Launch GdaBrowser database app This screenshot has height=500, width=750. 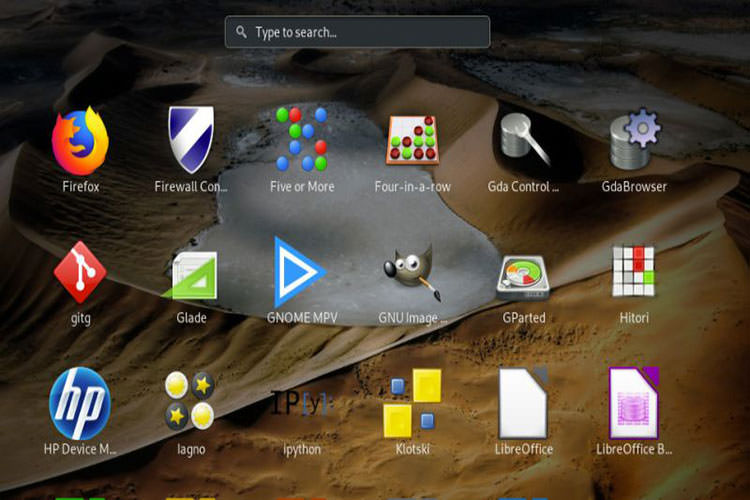[634, 141]
